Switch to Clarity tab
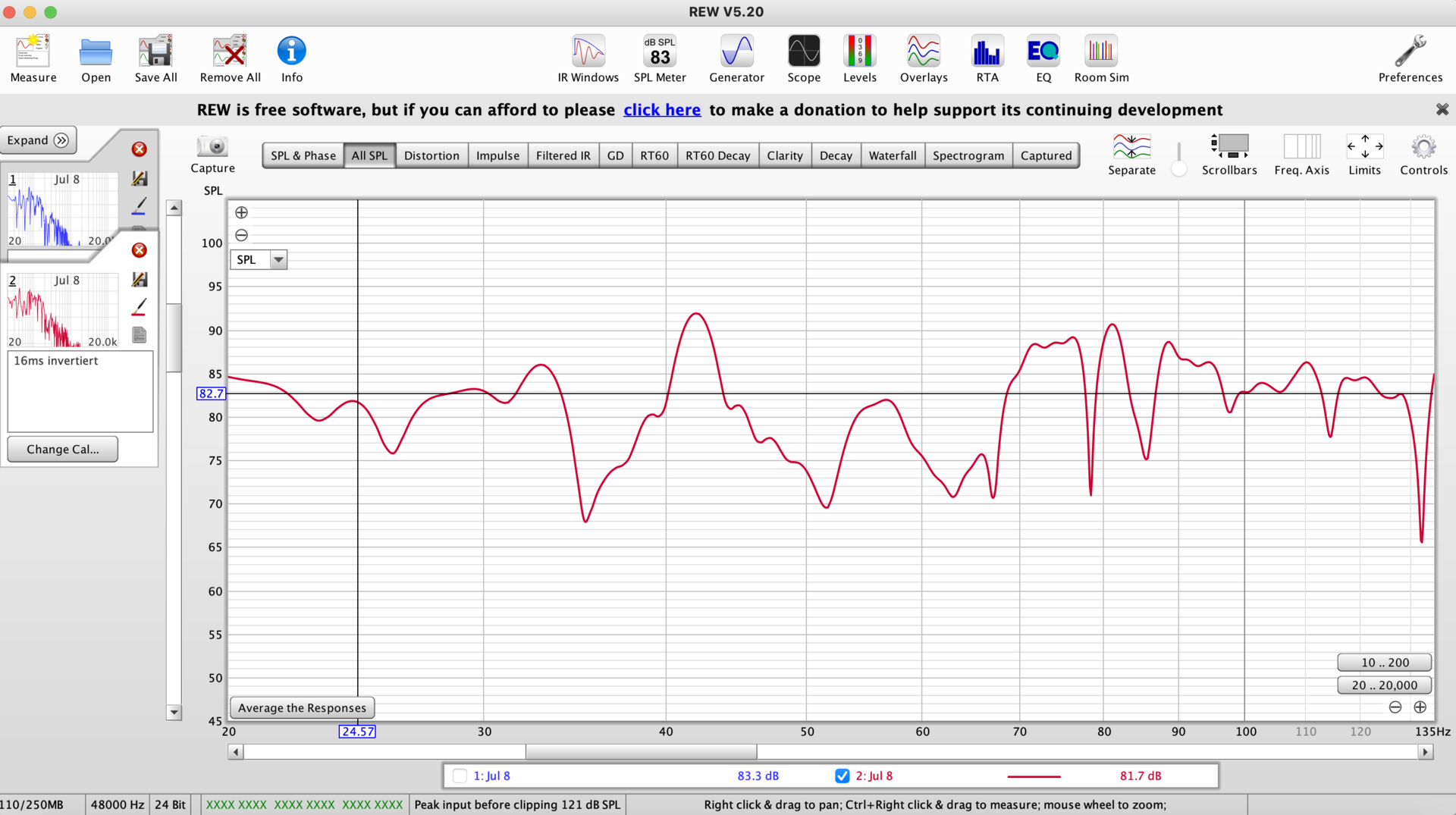 click(784, 155)
